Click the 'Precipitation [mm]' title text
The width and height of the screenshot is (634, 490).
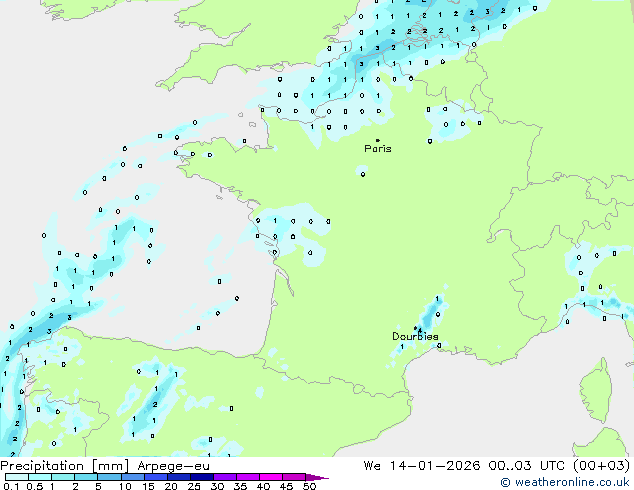[65, 466]
